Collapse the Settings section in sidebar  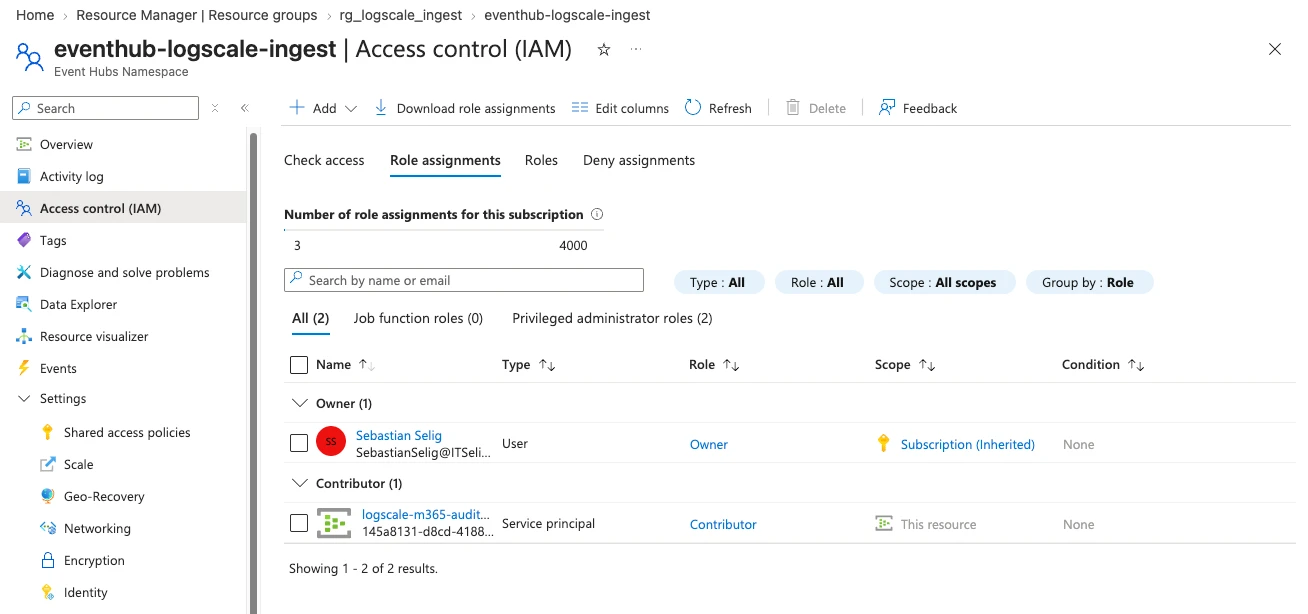[24, 398]
